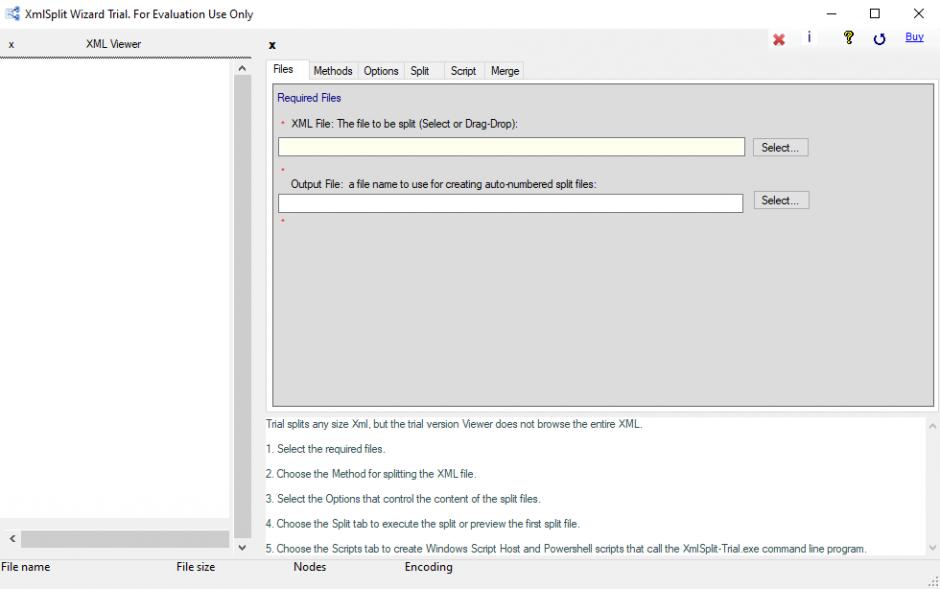The height and width of the screenshot is (589, 940).
Task: Click XML Viewer scroll down arrow
Action: (x=242, y=547)
